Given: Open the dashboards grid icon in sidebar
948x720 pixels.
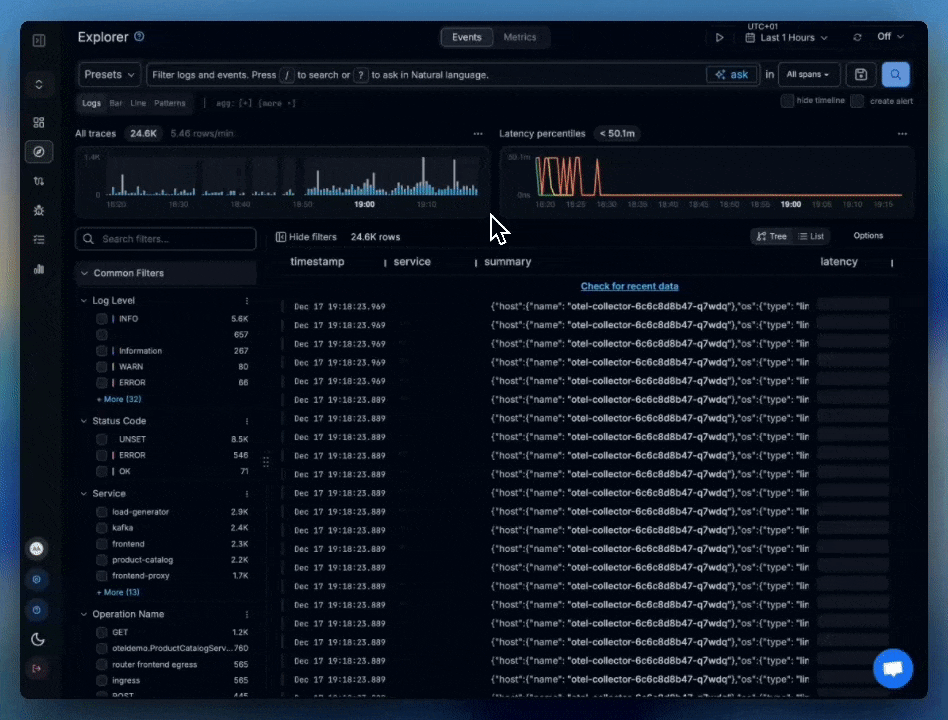Looking at the screenshot, I should [x=38, y=122].
